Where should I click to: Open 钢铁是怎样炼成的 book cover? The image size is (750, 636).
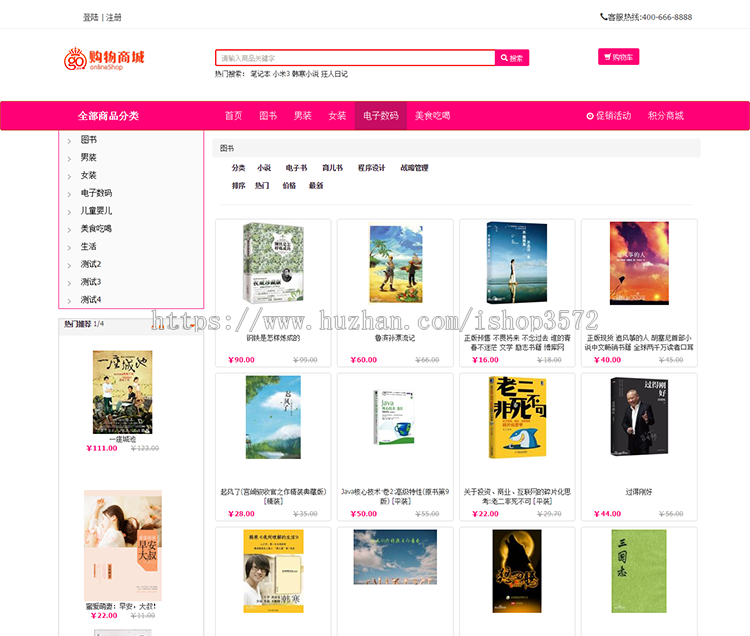click(x=273, y=263)
